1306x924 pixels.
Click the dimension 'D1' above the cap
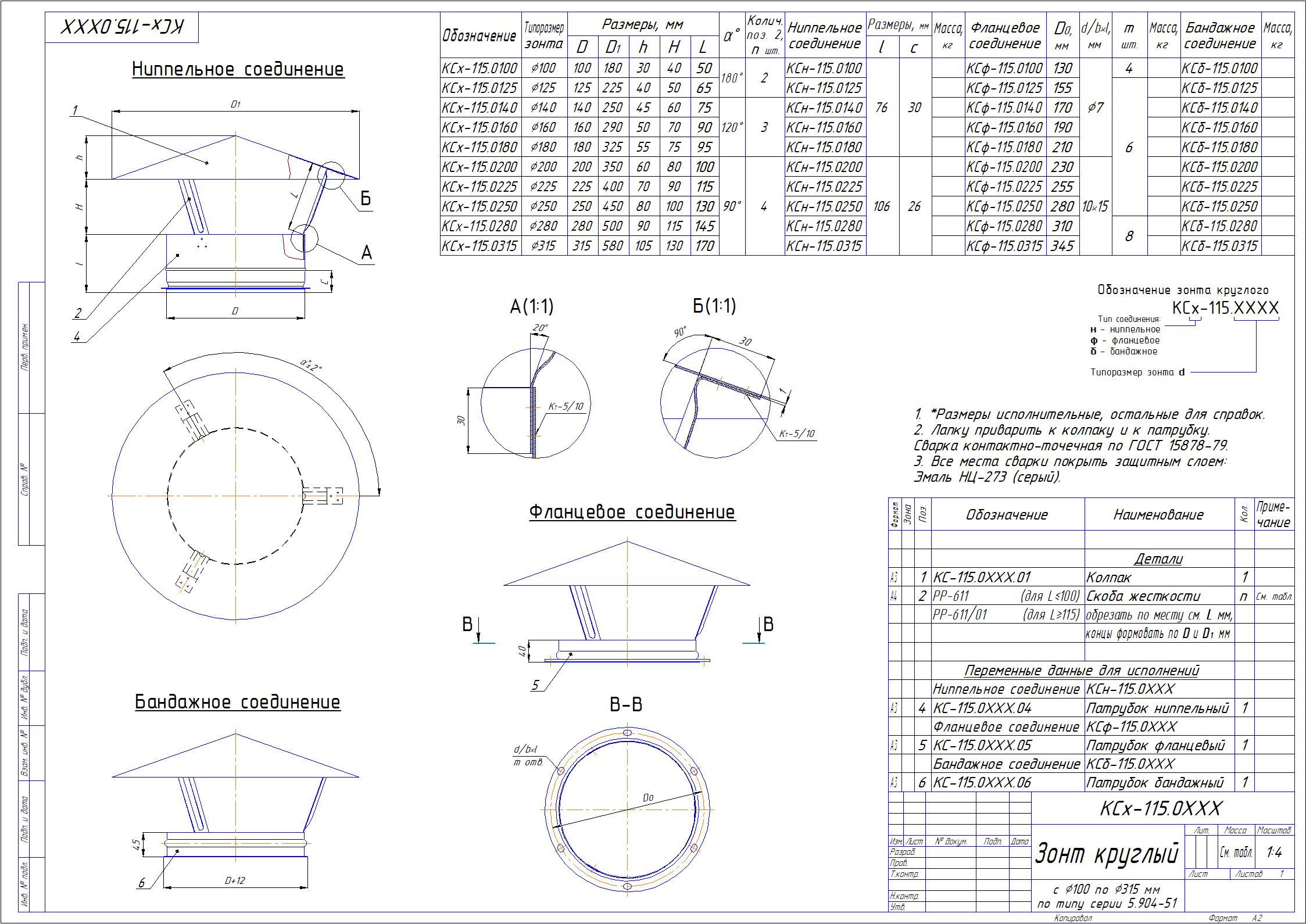click(235, 105)
